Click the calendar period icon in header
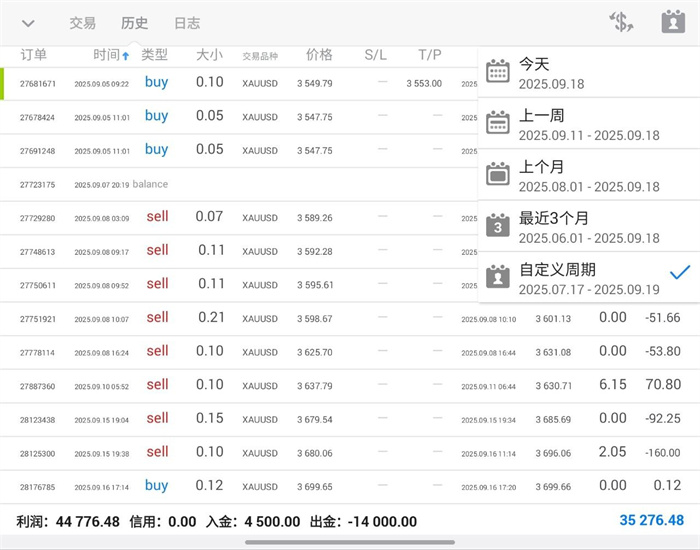700x550 pixels. coord(673,22)
